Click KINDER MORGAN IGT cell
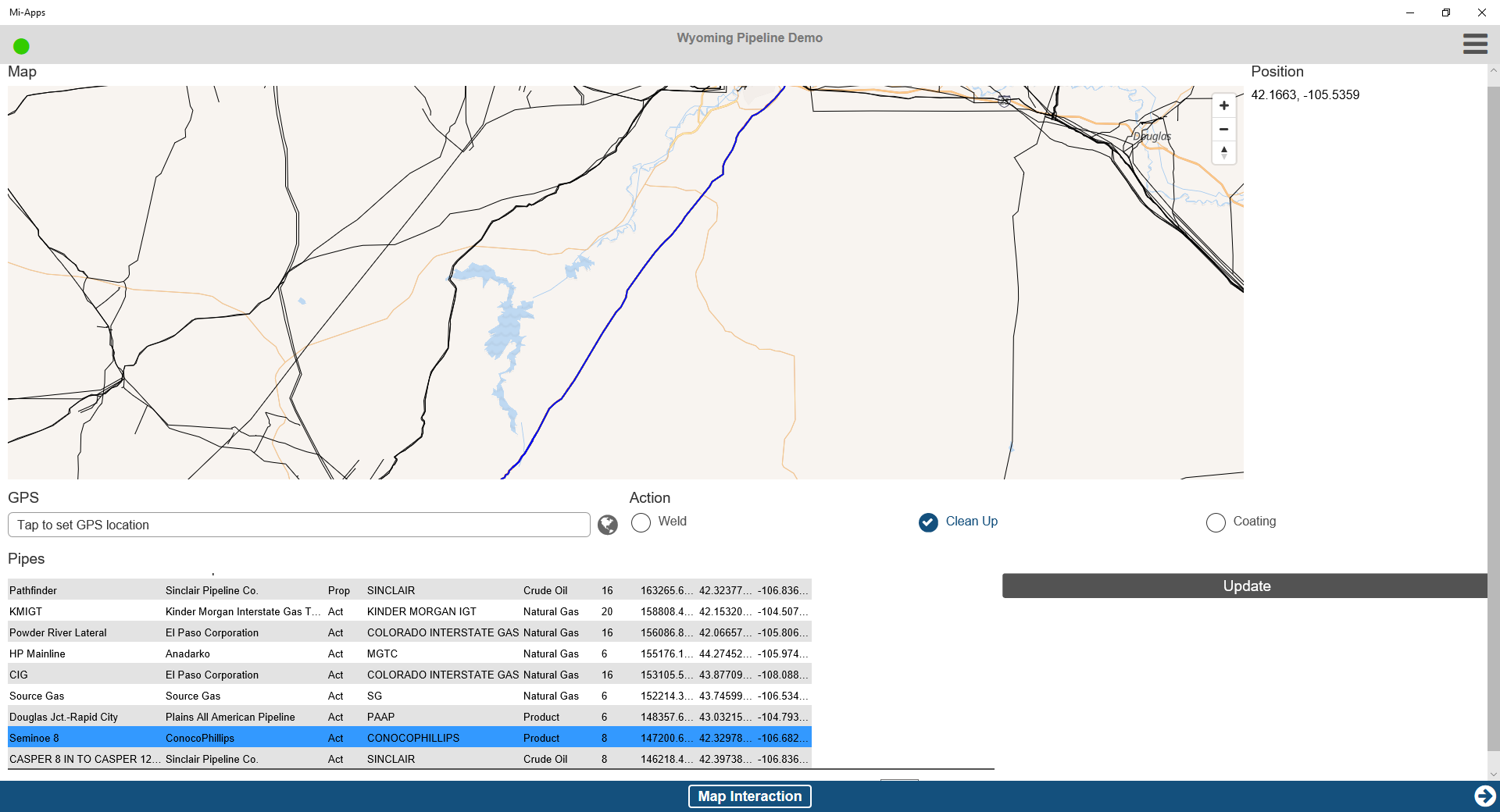The image size is (1500, 812). [422, 611]
